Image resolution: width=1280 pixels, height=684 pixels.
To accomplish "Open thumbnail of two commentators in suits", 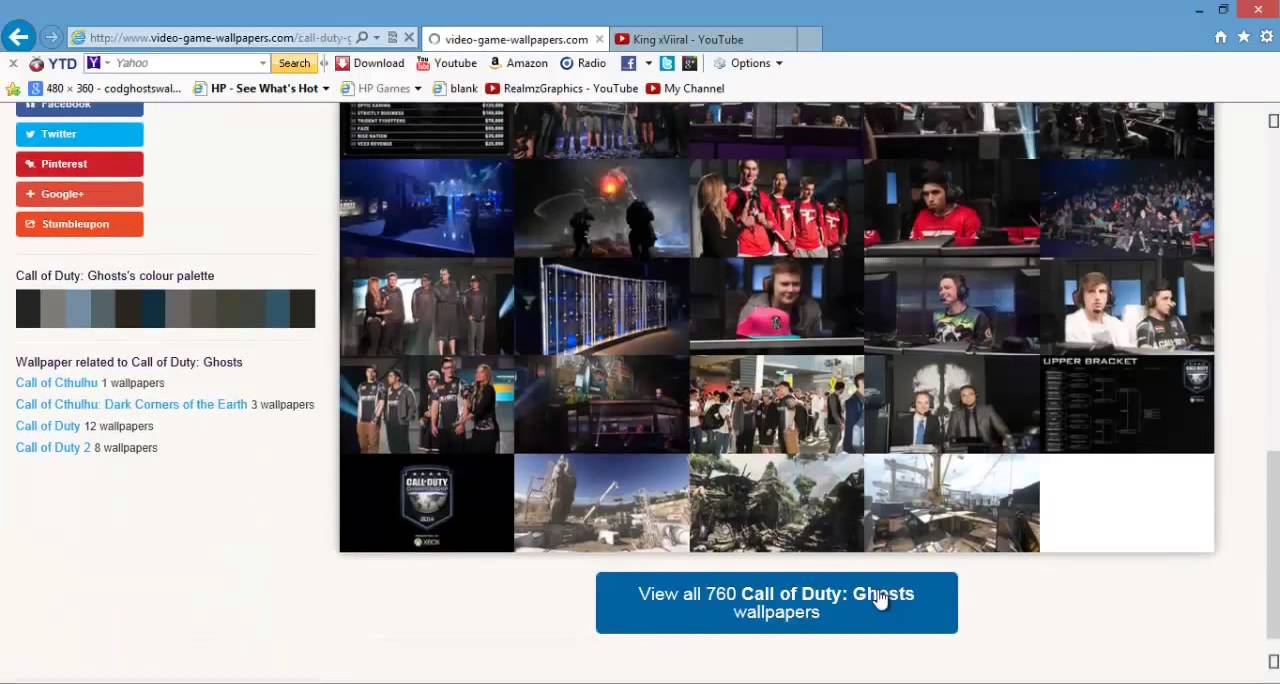I will pyautogui.click(x=952, y=405).
